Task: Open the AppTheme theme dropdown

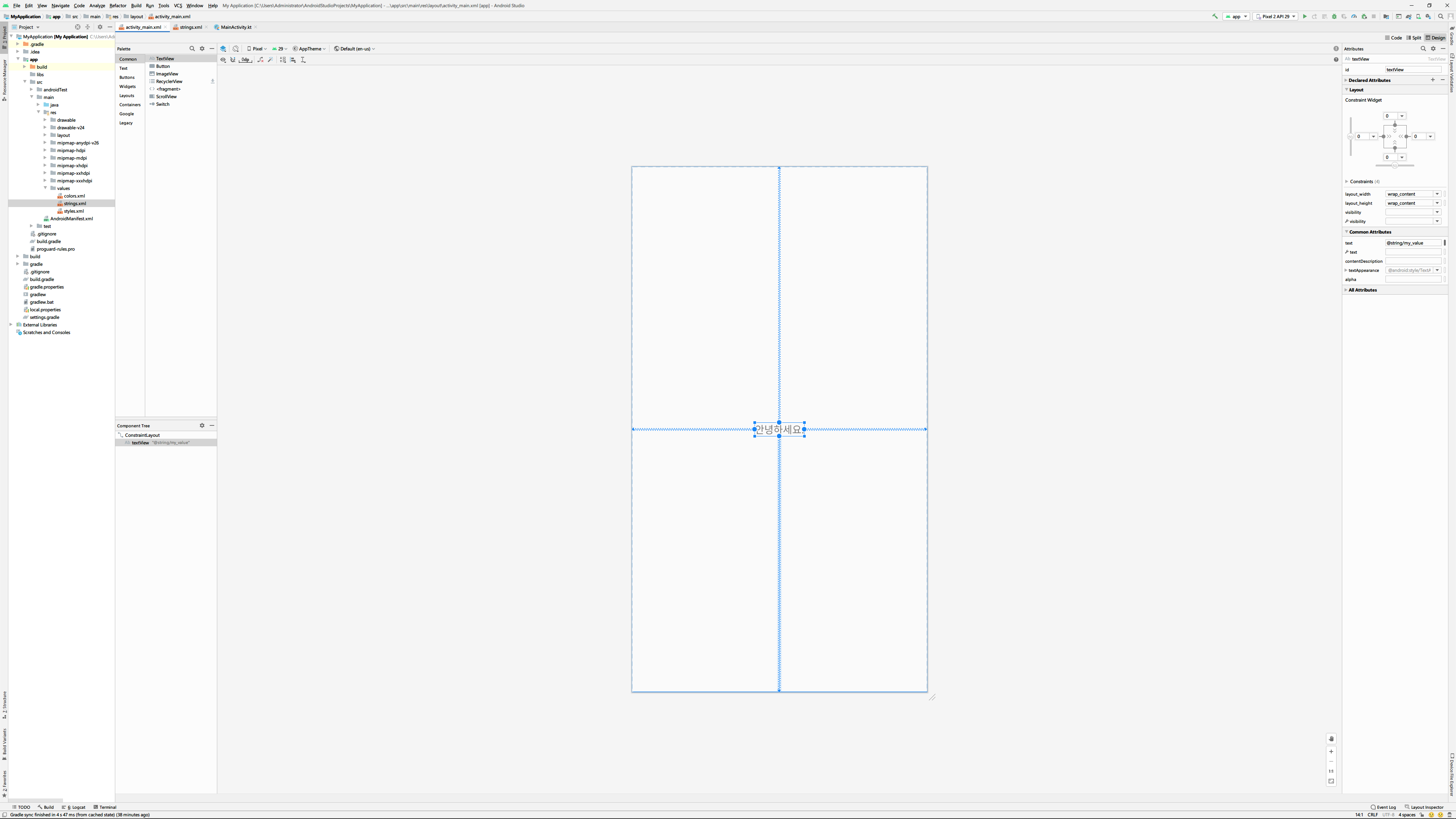Action: pyautogui.click(x=309, y=49)
